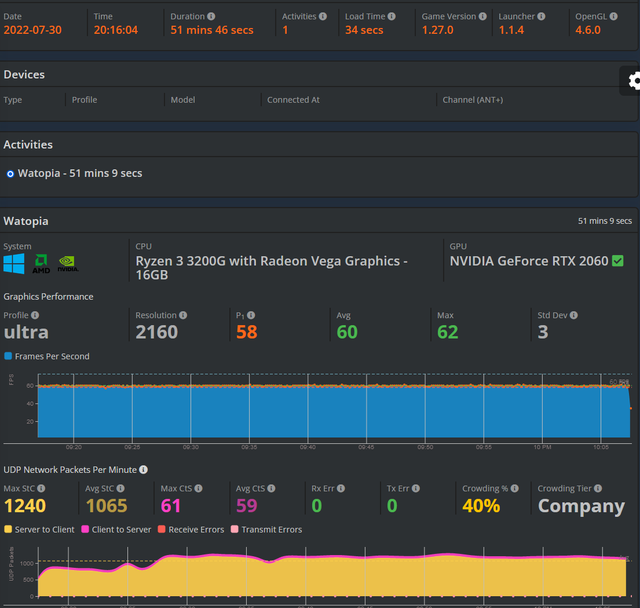The image size is (640, 608).
Task: Click the Duration info icon
Action: 211,16
